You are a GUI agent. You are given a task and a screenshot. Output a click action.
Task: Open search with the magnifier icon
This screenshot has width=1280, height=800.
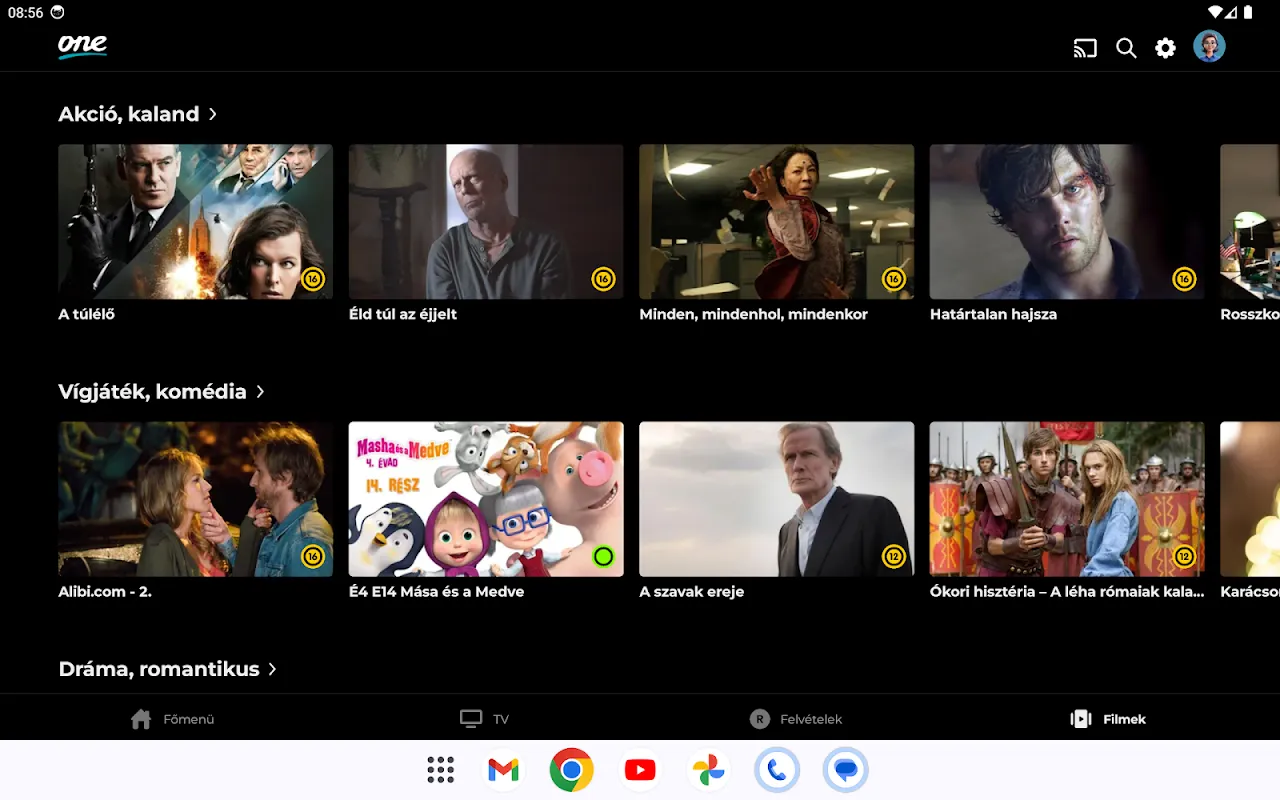click(x=1126, y=48)
